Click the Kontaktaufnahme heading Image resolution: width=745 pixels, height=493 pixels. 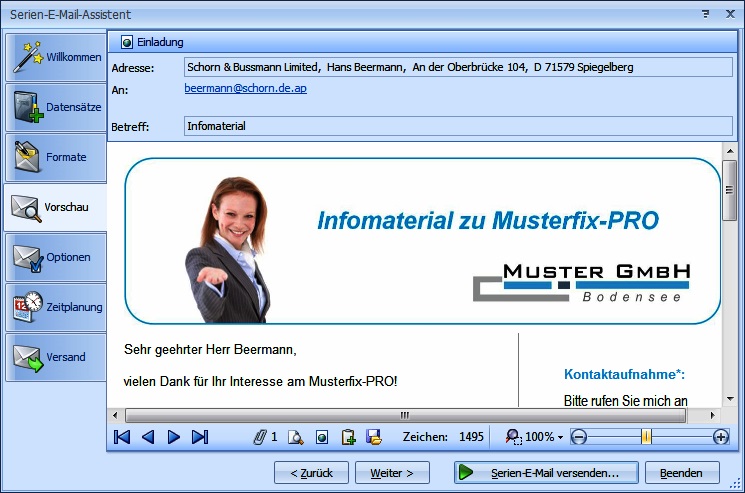tap(624, 374)
